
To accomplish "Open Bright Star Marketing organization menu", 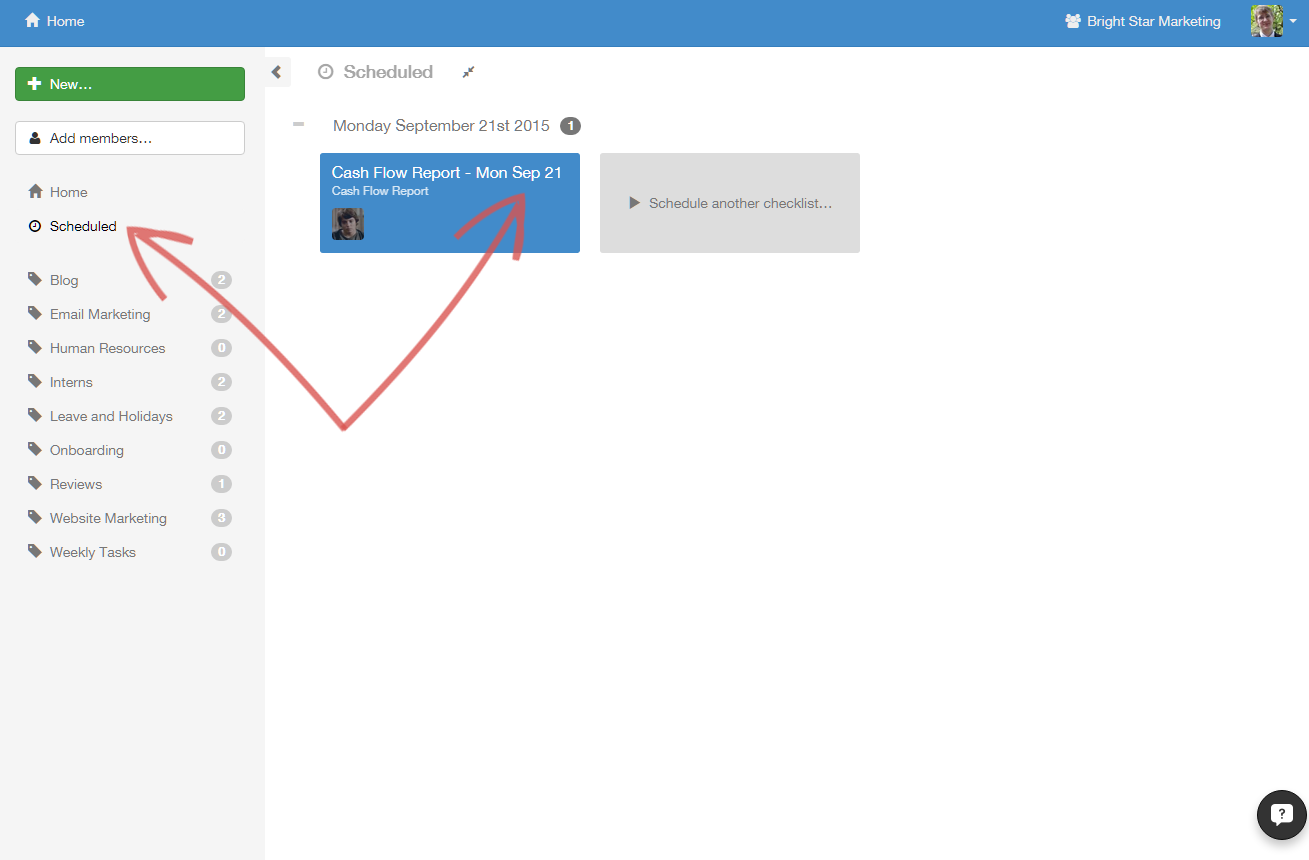I will coord(1143,21).
